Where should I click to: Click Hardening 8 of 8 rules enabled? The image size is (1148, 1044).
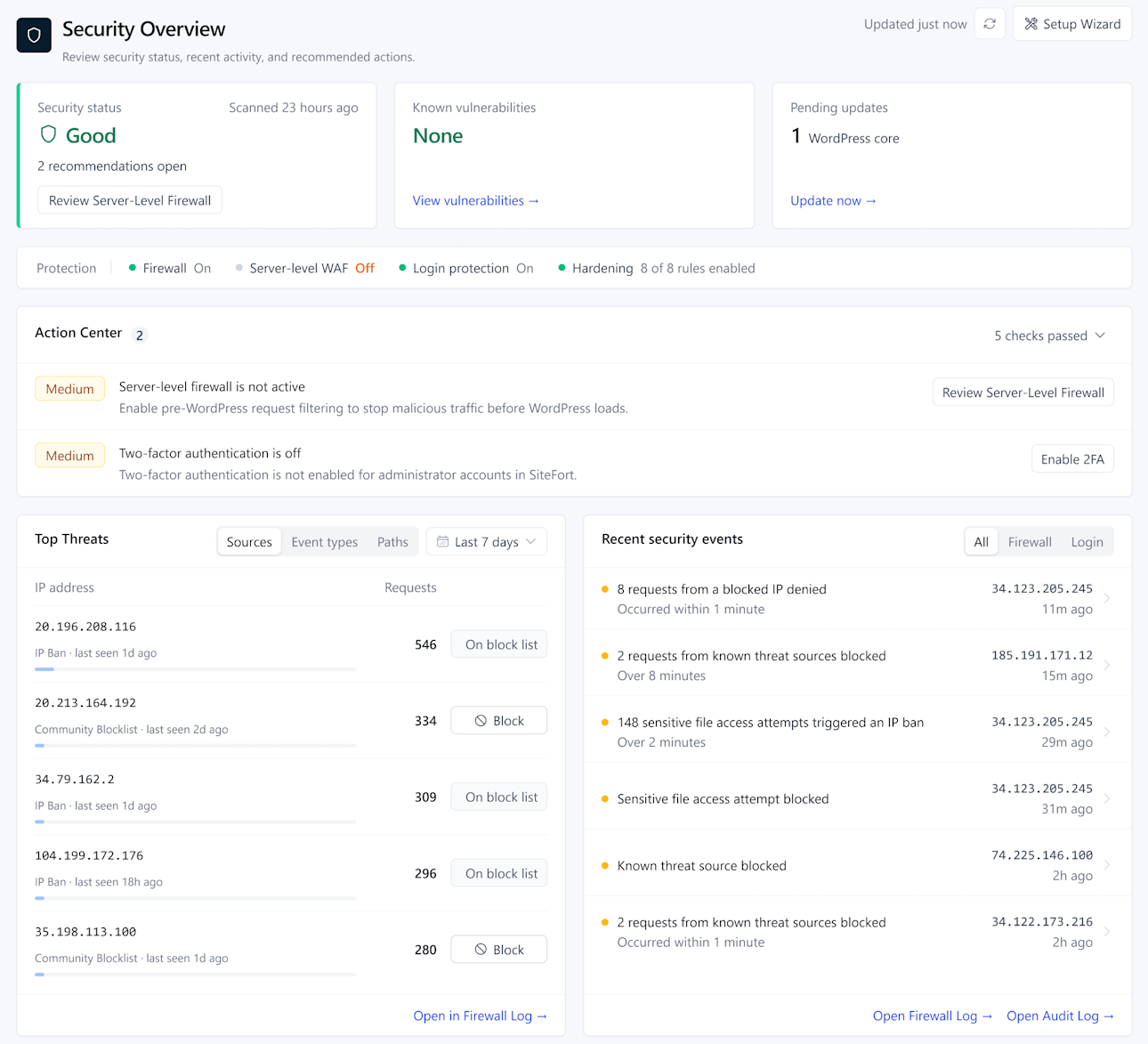pos(657,268)
